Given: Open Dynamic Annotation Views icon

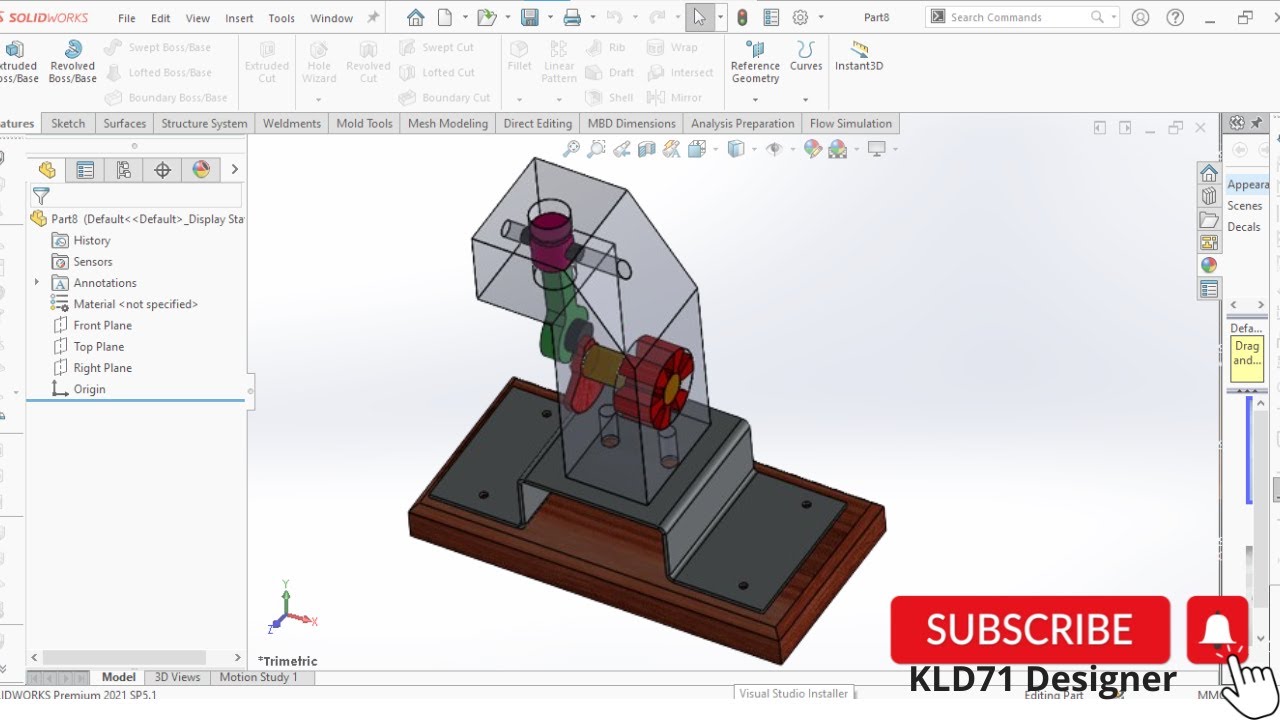Looking at the screenshot, I should pos(671,149).
